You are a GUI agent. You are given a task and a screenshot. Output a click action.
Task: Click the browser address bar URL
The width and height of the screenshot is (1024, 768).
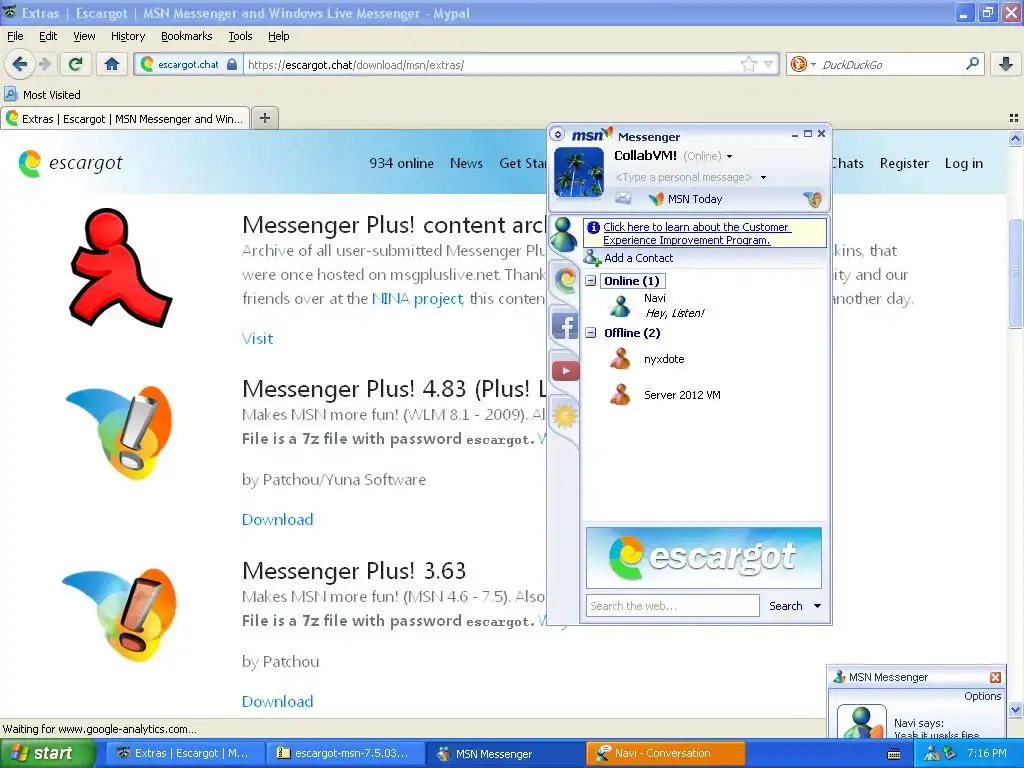point(490,64)
